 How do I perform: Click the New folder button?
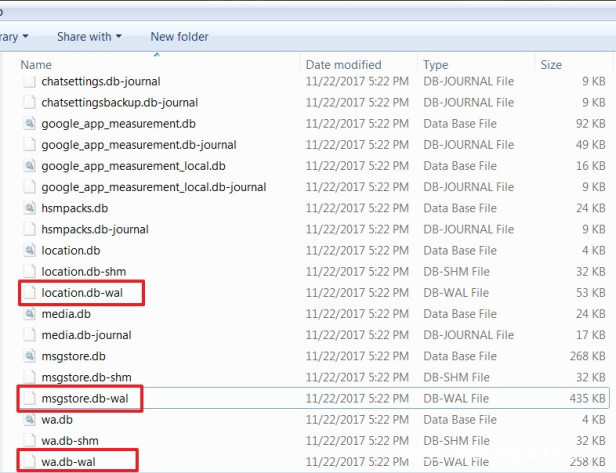pos(179,37)
